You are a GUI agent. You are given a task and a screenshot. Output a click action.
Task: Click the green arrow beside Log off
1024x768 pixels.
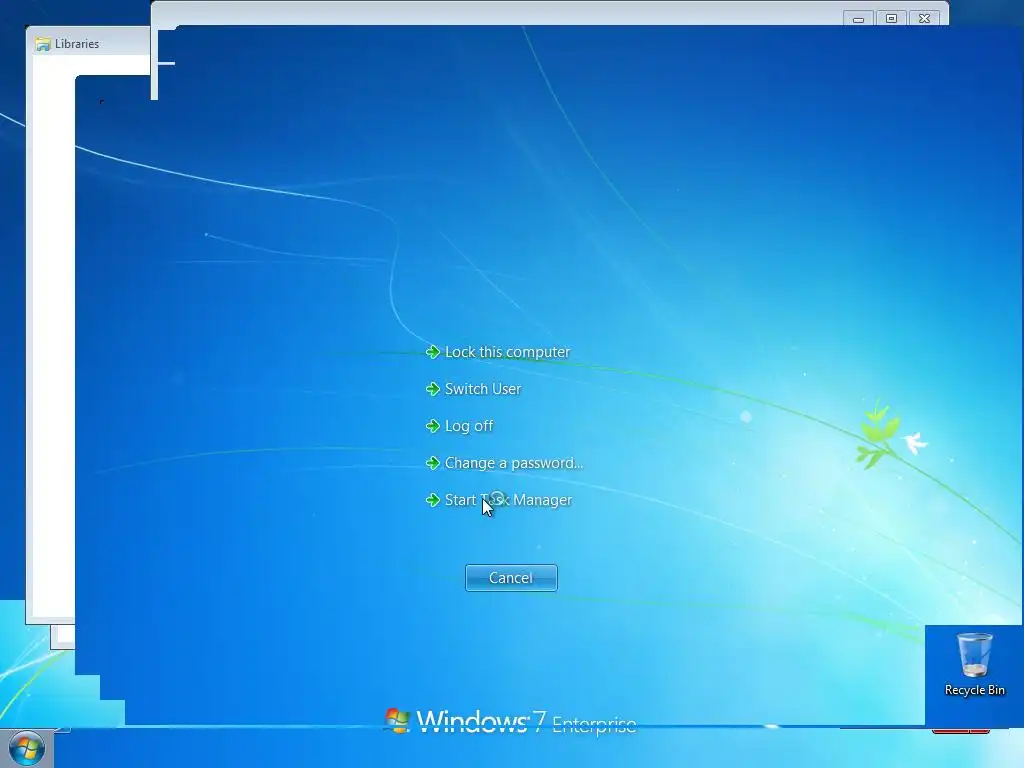432,426
